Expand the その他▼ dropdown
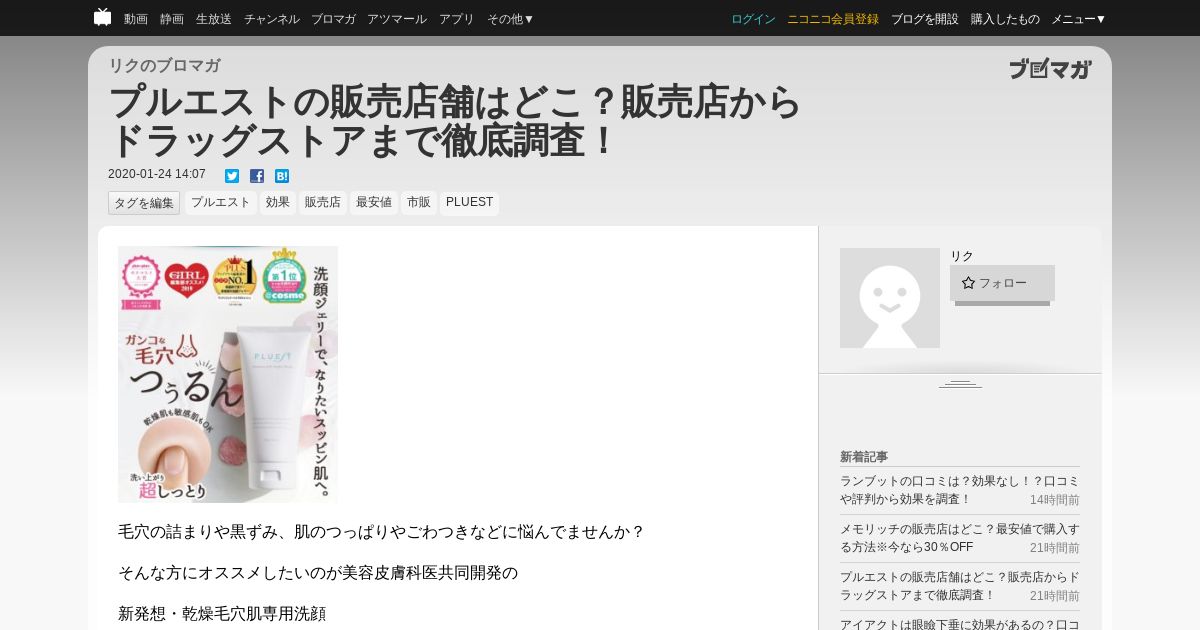 511,19
